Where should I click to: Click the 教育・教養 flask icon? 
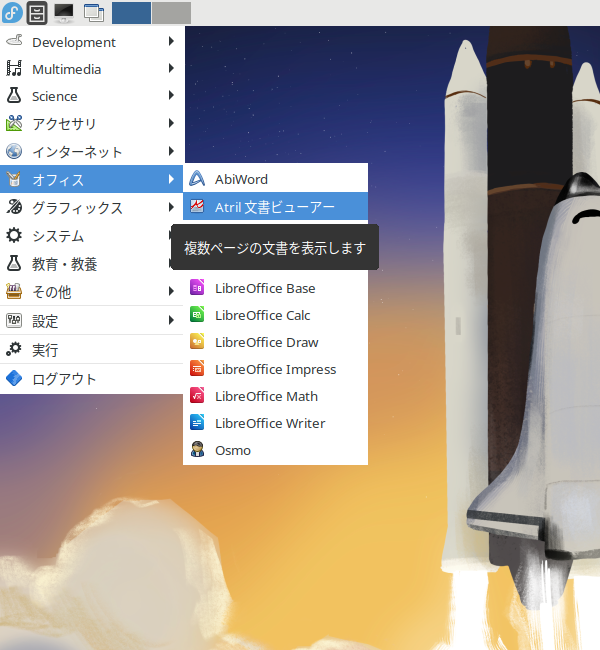pyautogui.click(x=14, y=263)
